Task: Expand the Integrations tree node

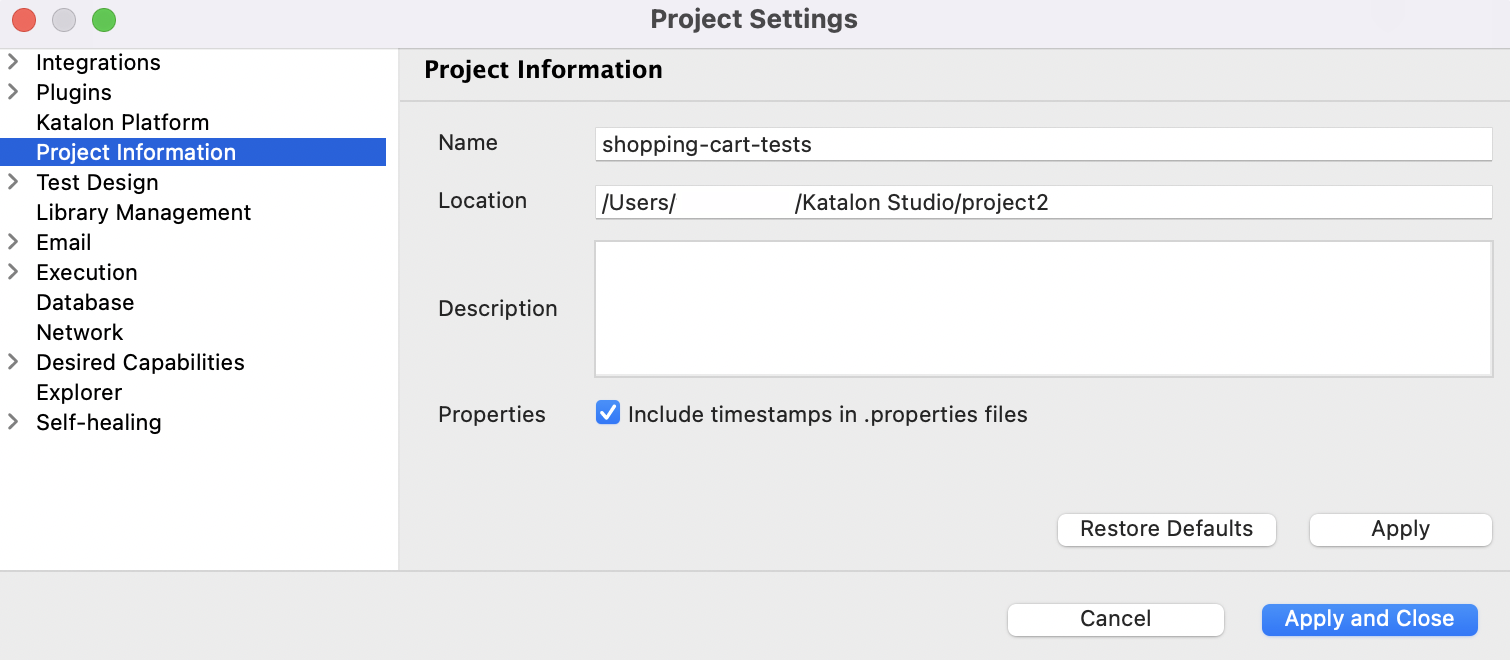Action: coord(13,62)
